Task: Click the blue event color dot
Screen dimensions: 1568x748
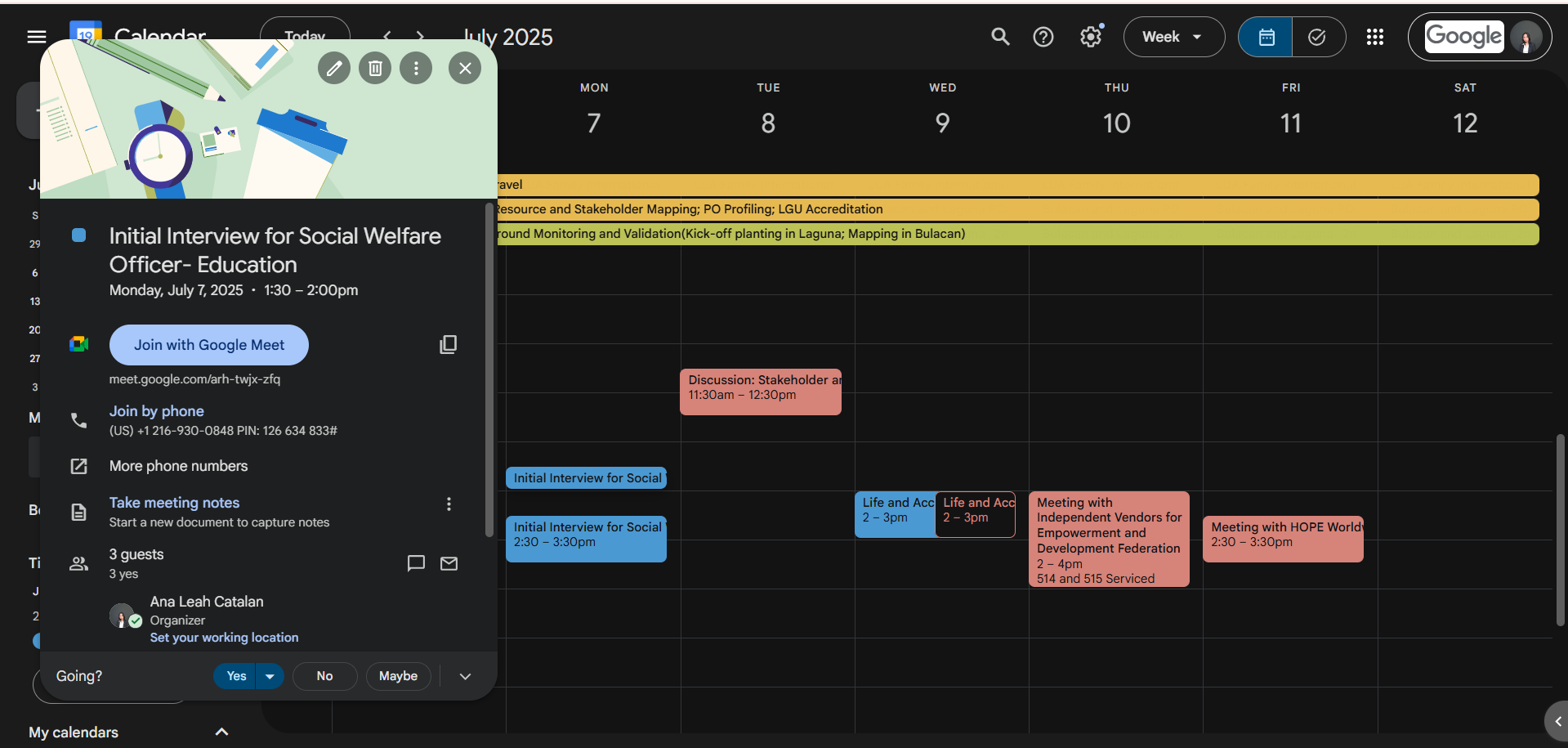Action: click(x=79, y=235)
